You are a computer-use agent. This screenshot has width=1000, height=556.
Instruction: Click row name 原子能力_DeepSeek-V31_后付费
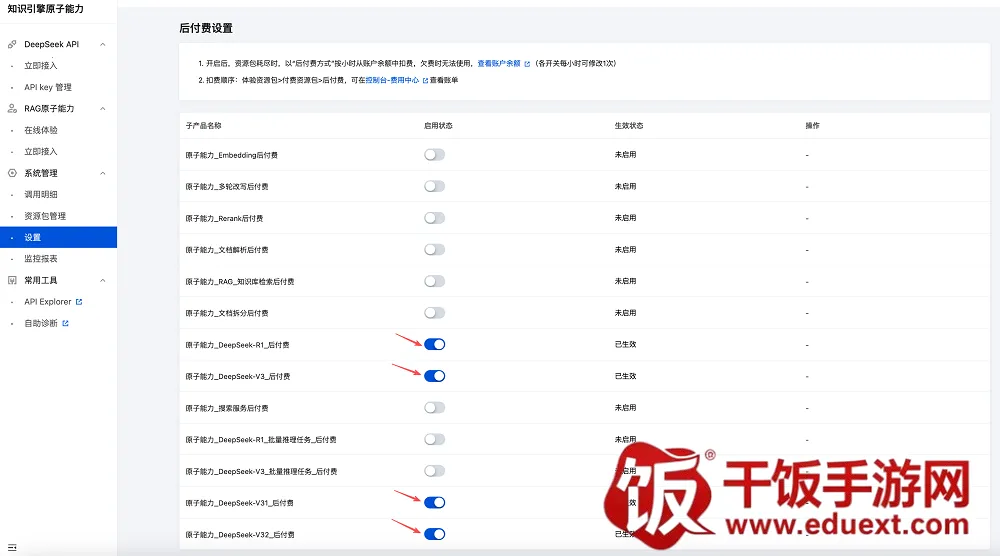click(240, 503)
